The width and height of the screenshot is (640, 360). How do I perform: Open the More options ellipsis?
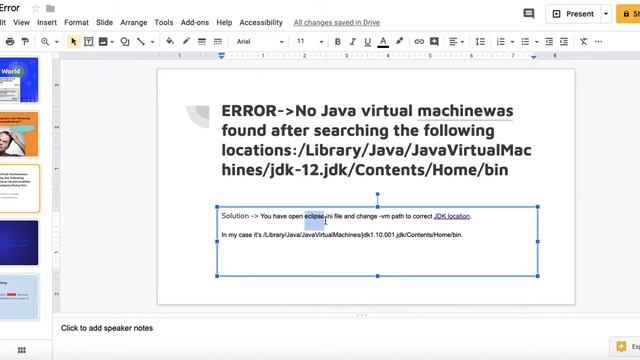(x=598, y=42)
